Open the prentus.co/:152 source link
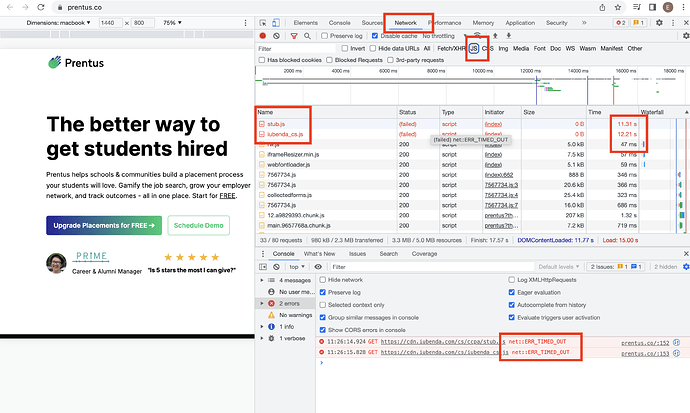Viewport: 690px width, 413px height. 645,343
